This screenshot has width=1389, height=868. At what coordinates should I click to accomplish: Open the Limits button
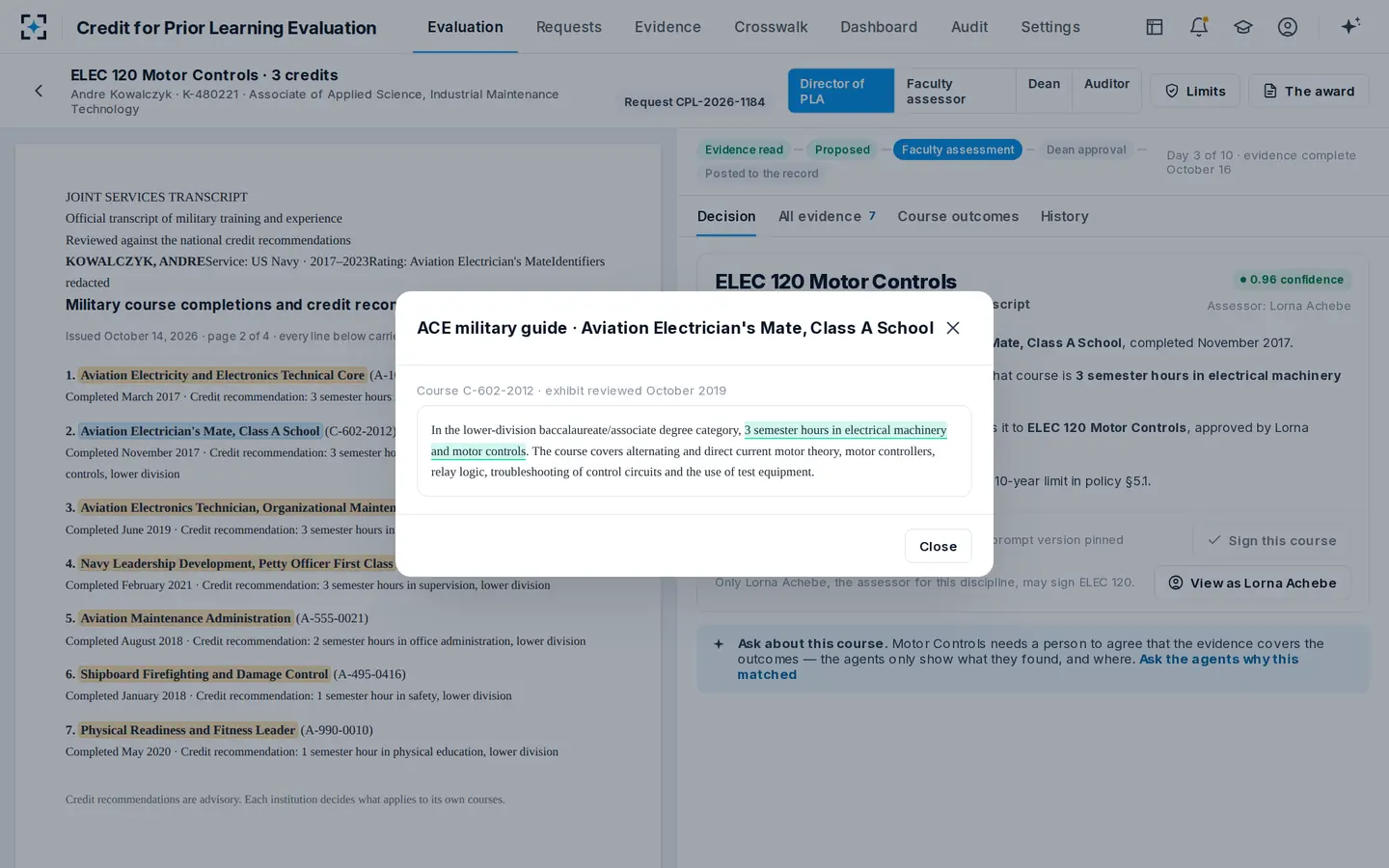click(x=1195, y=91)
